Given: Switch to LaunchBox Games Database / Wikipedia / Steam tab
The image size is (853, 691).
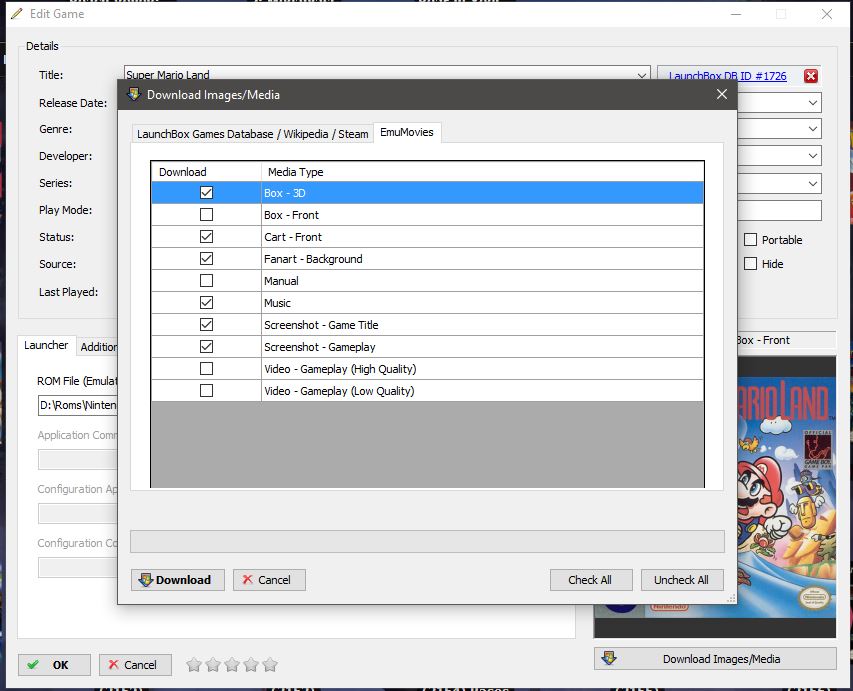Looking at the screenshot, I should tap(252, 134).
